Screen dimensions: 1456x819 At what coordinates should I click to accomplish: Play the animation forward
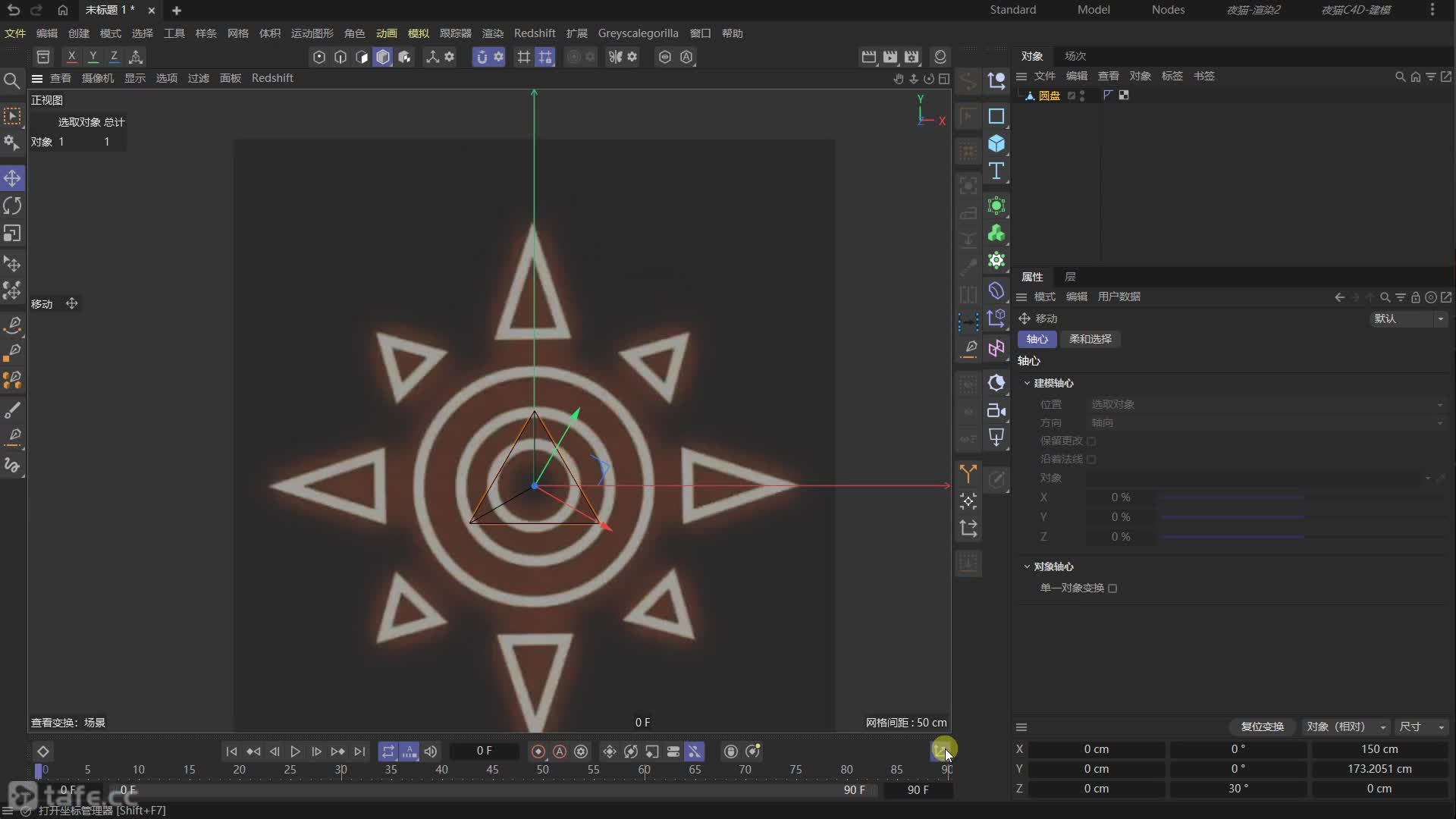click(x=295, y=752)
